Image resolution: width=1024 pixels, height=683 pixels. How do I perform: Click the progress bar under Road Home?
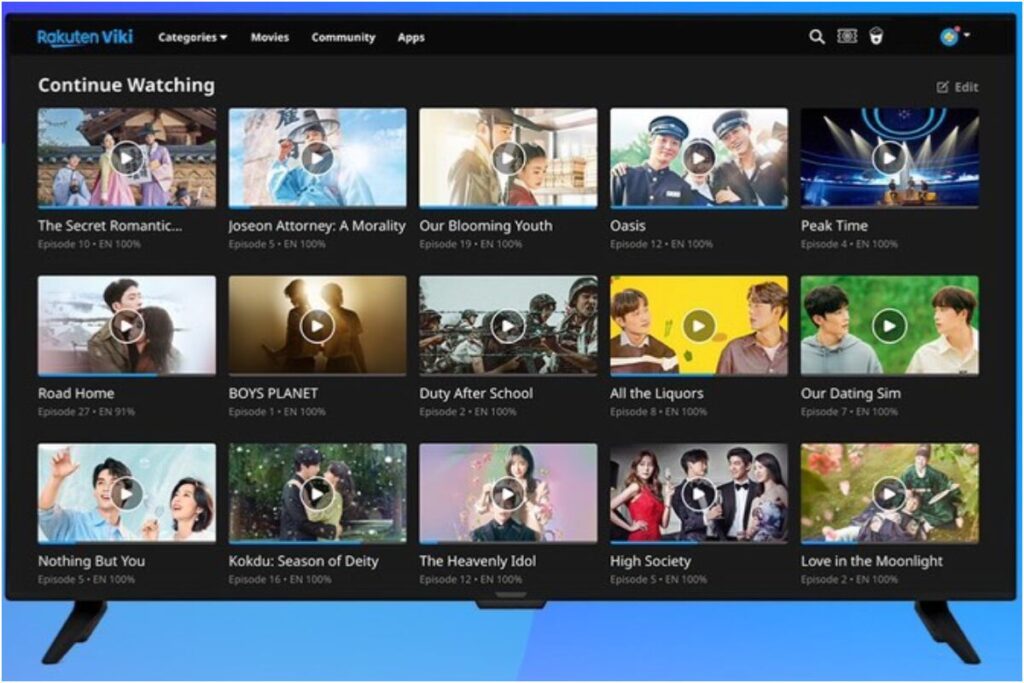click(126, 375)
